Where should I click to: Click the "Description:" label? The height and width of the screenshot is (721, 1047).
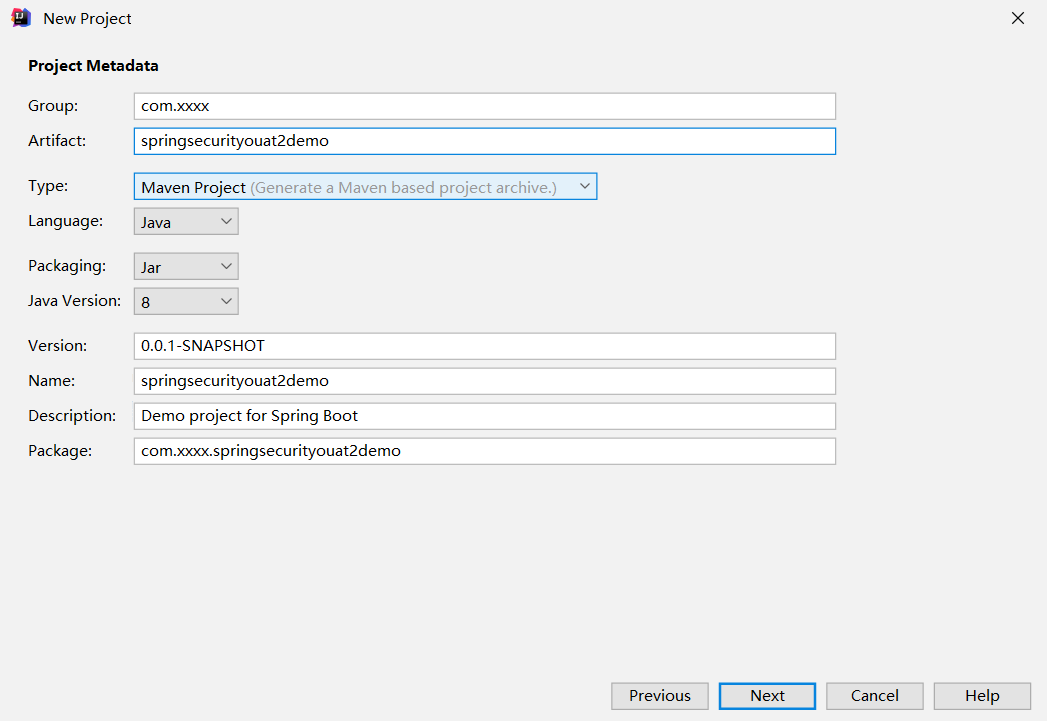pyautogui.click(x=72, y=415)
